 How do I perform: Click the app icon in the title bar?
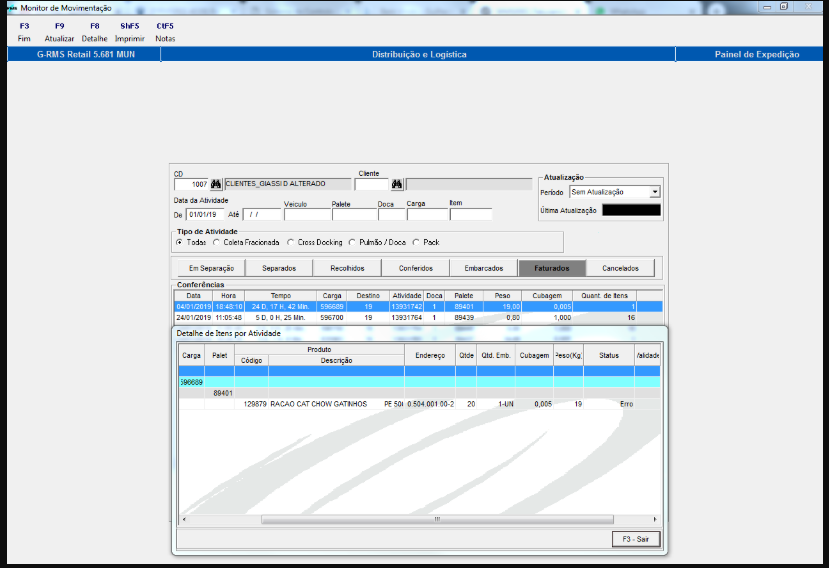pyautogui.click(x=12, y=8)
